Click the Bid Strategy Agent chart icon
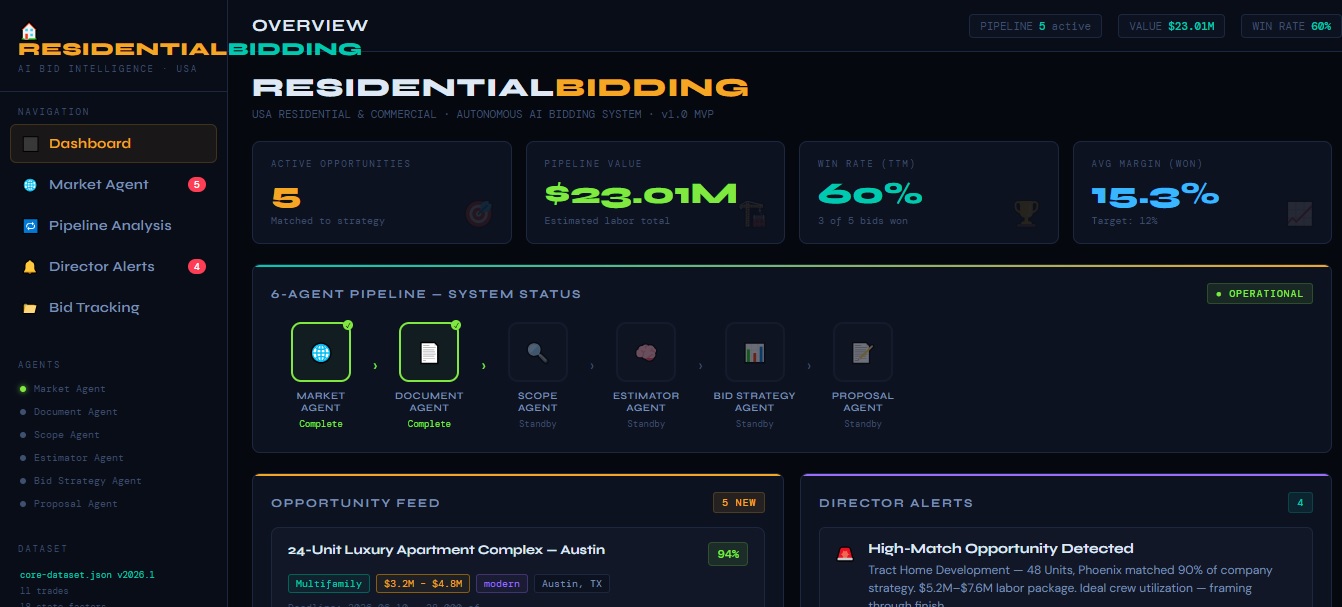Viewport: 1342px width, 607px height. [x=754, y=352]
